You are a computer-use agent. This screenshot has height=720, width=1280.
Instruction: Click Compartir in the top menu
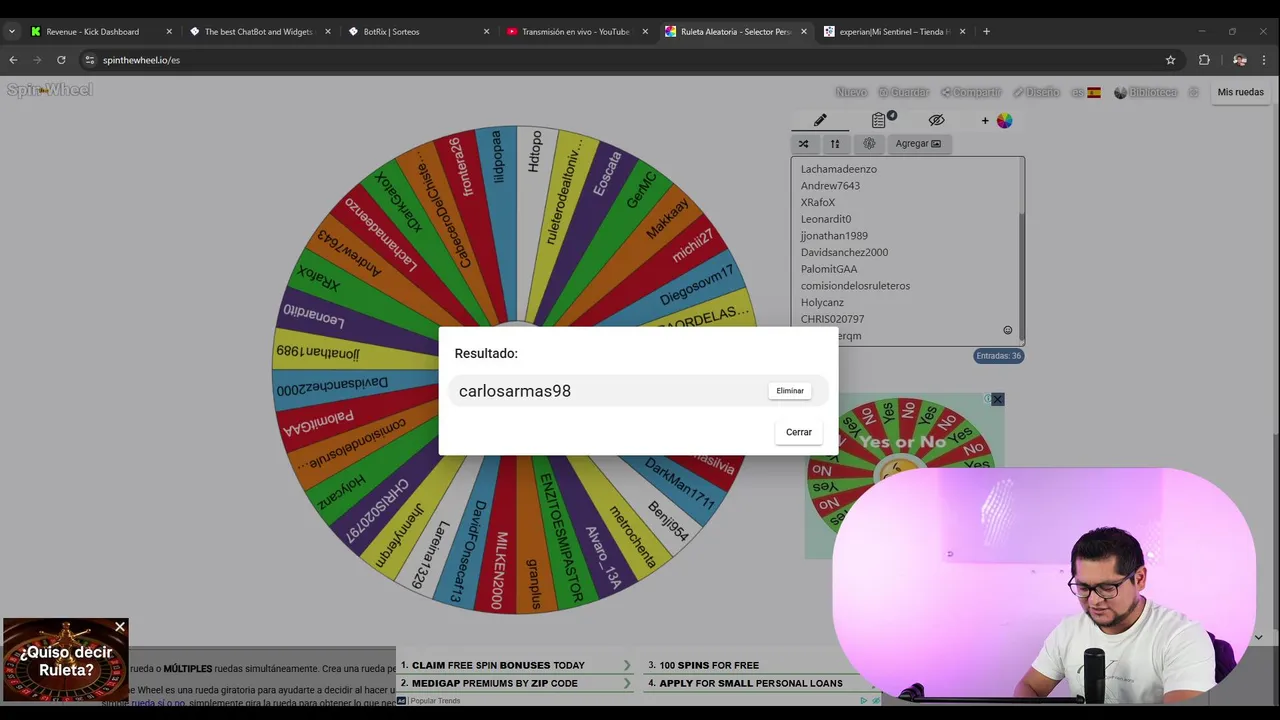[x=971, y=92]
